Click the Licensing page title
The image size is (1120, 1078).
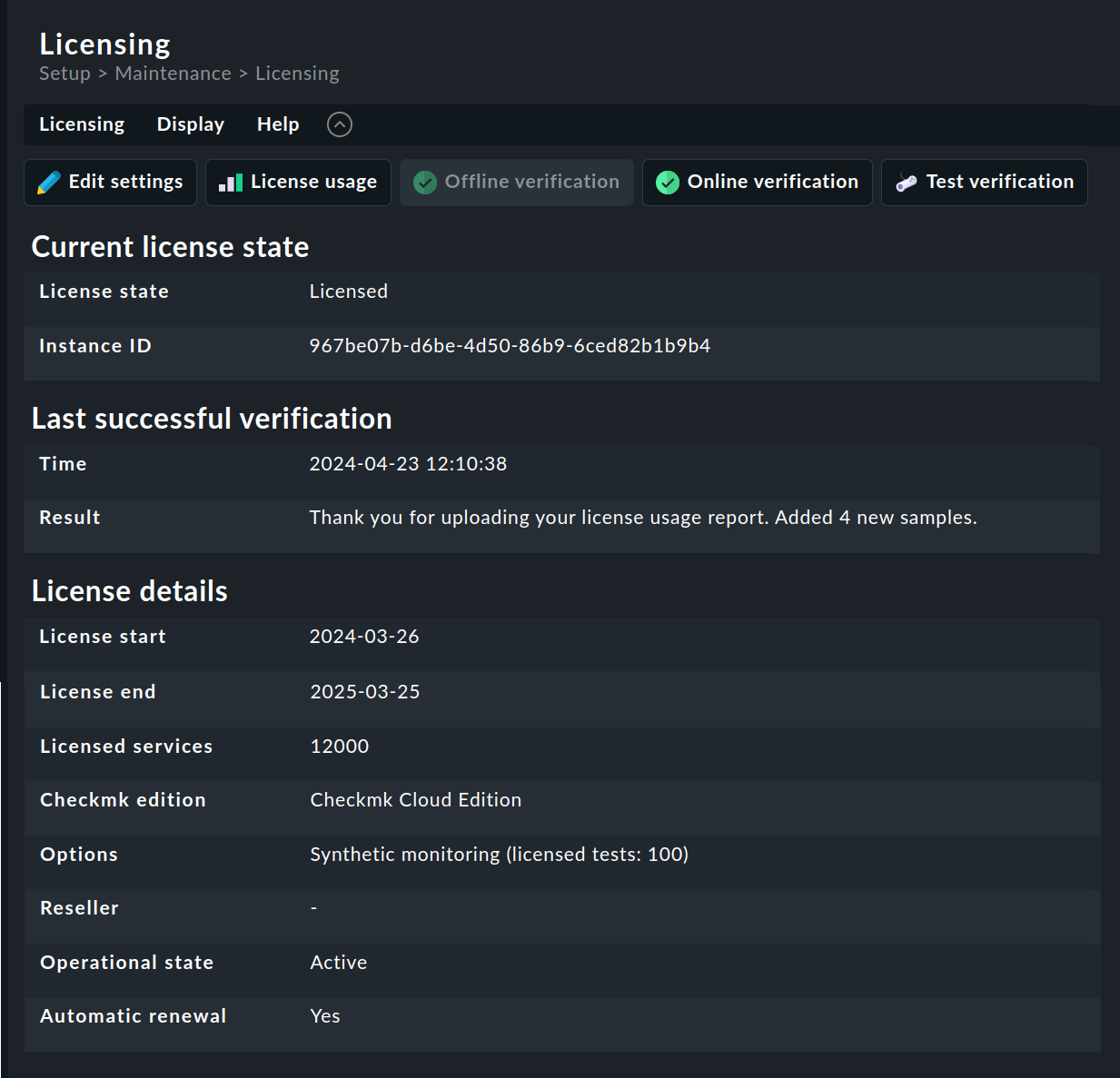[104, 44]
